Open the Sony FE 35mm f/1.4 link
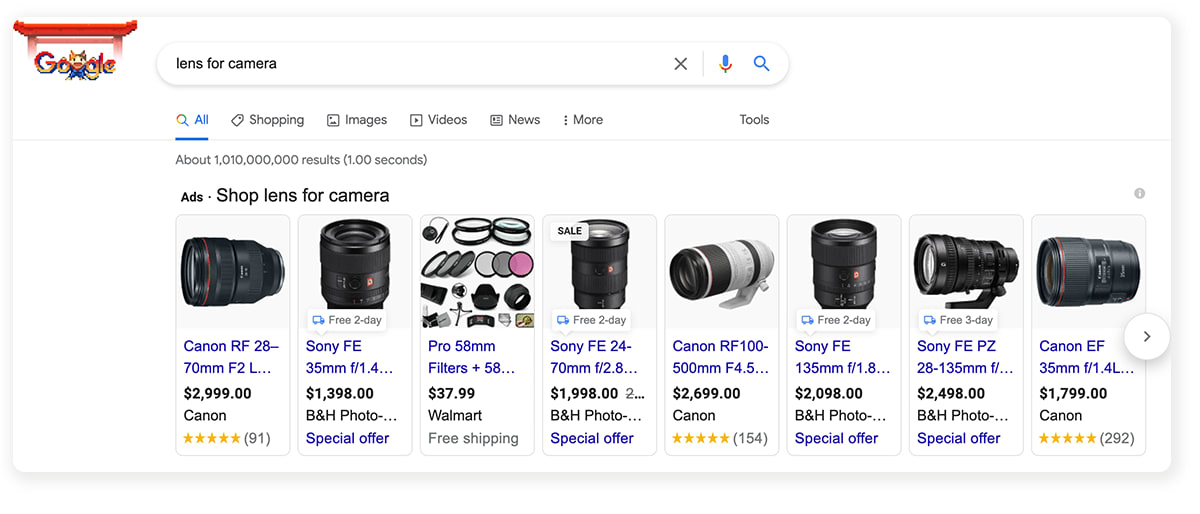 [351, 357]
